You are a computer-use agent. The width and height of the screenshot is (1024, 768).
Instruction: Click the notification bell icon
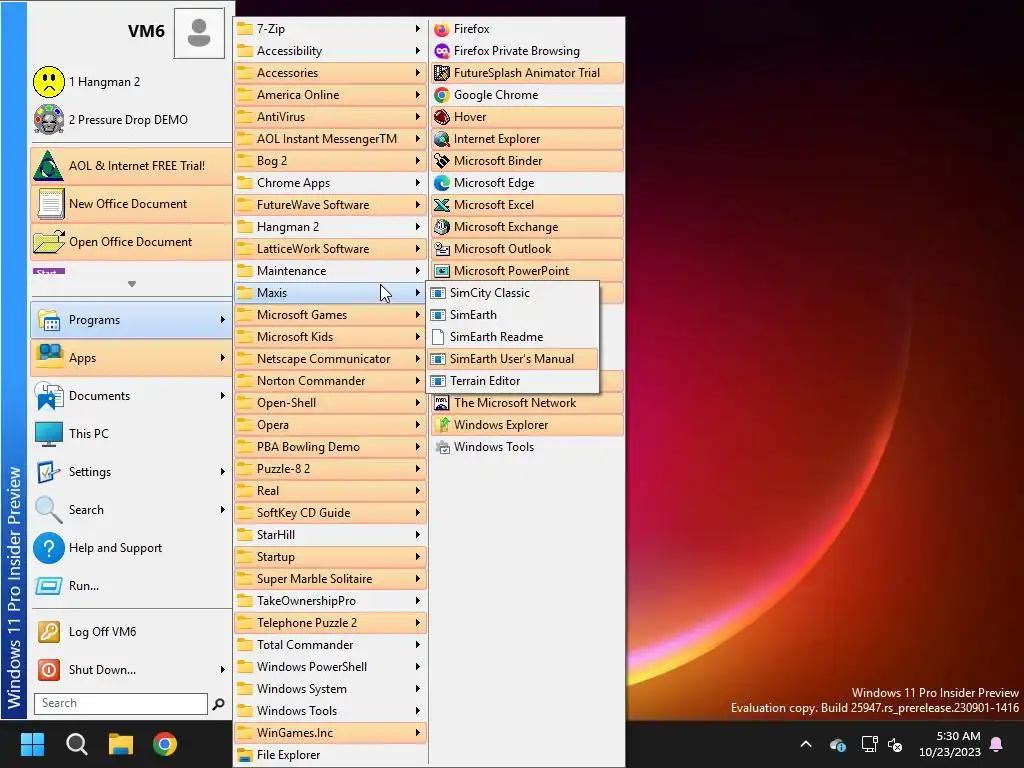pos(997,744)
